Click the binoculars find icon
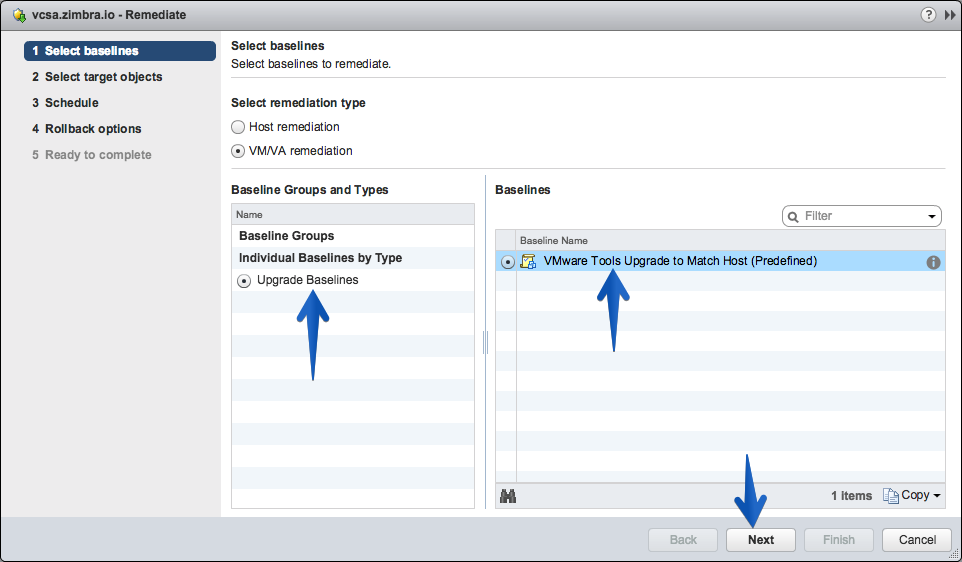 [507, 495]
